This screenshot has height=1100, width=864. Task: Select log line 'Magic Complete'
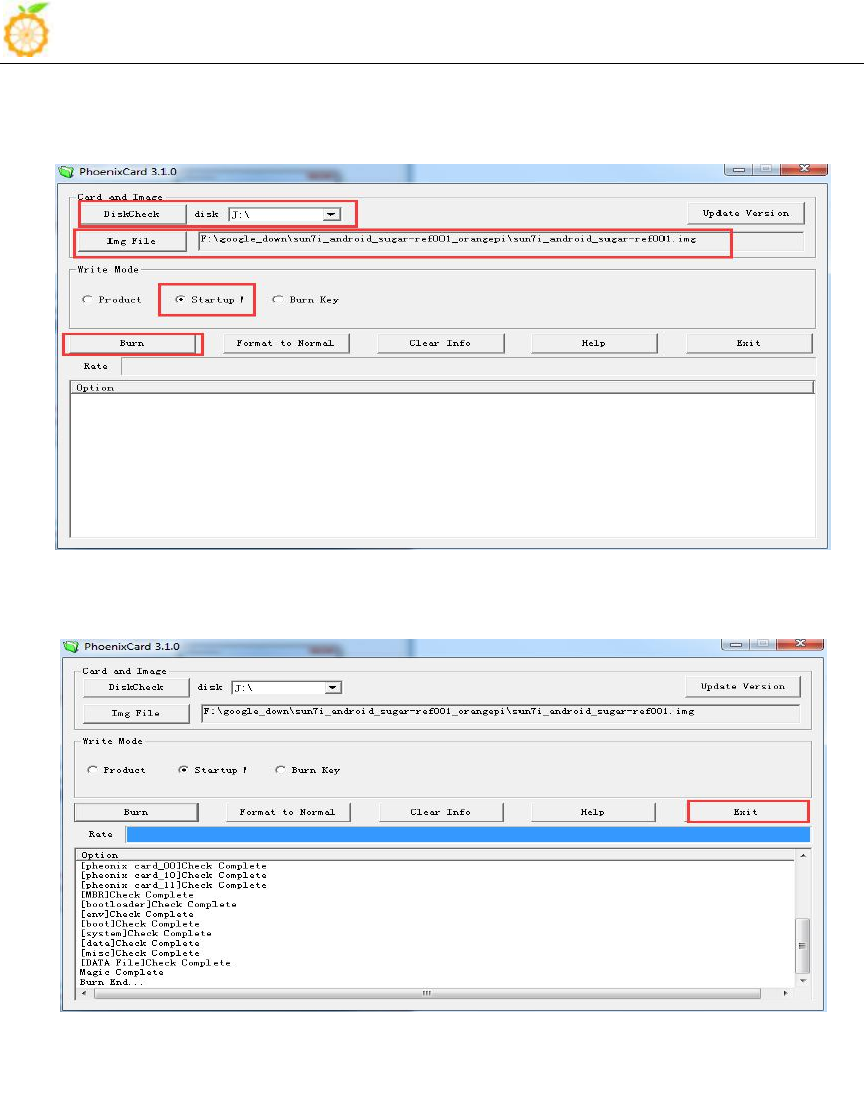(x=121, y=972)
